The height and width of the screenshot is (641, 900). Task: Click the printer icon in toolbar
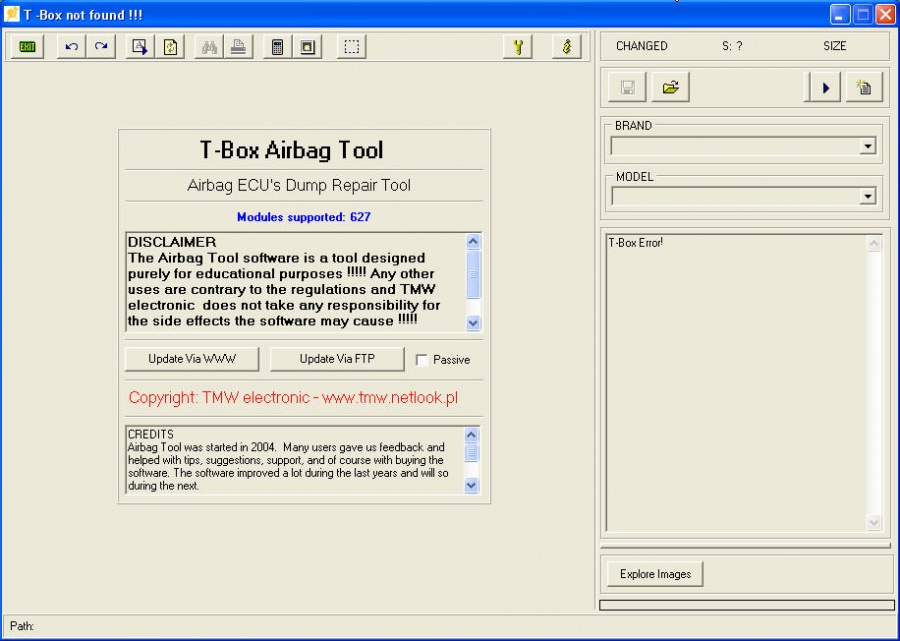coord(238,46)
